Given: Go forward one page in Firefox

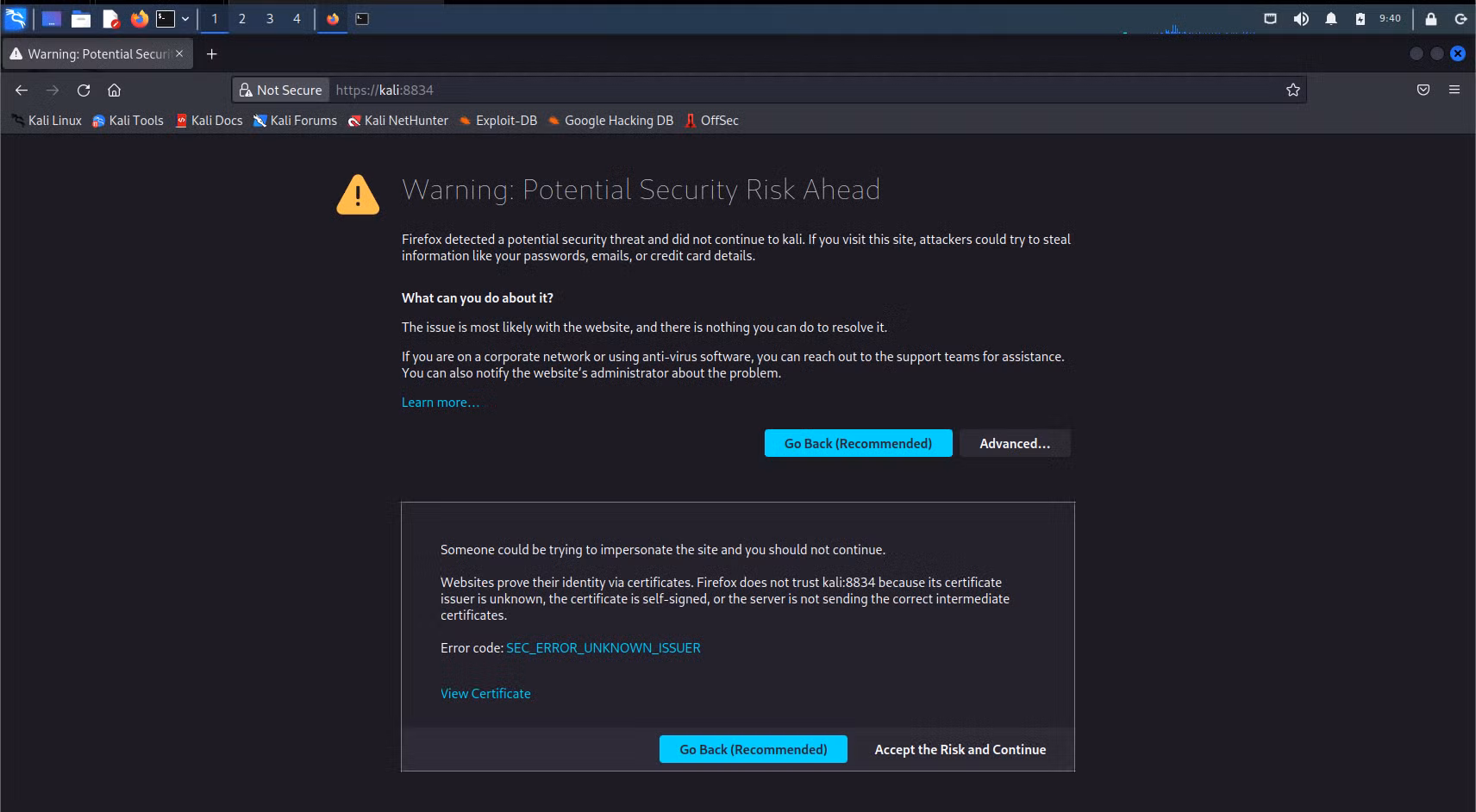Looking at the screenshot, I should tap(53, 90).
